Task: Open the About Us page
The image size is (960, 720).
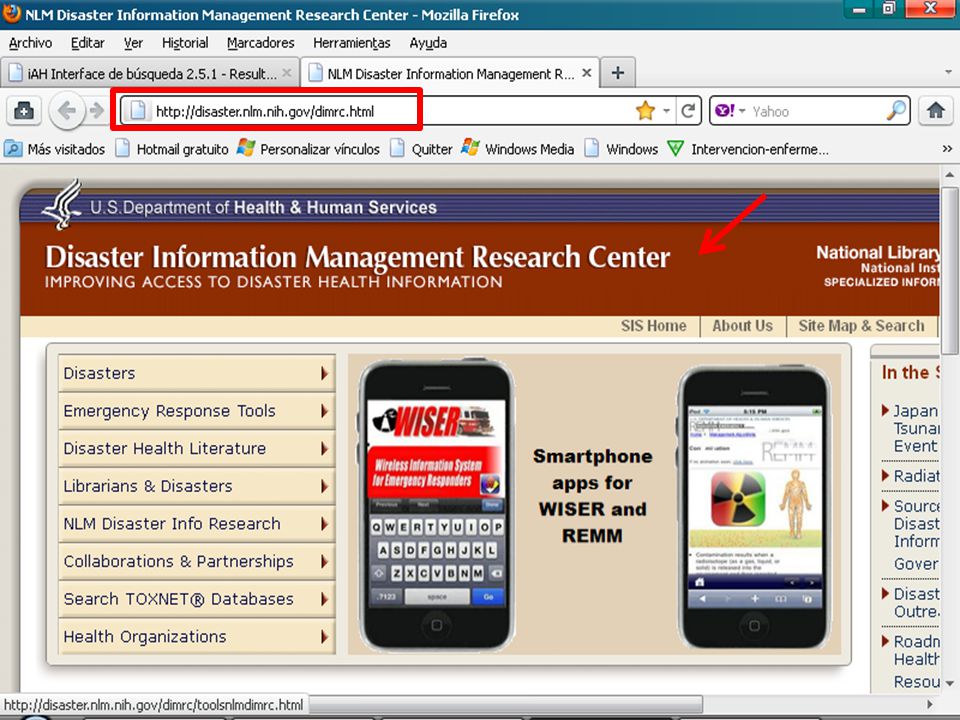Action: [x=742, y=326]
